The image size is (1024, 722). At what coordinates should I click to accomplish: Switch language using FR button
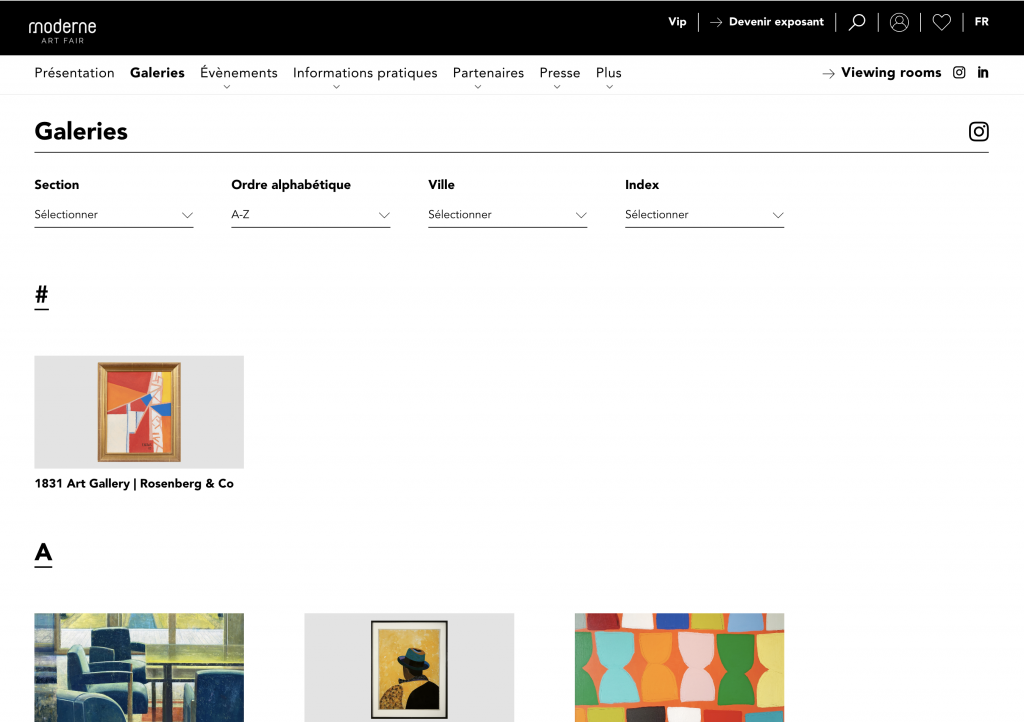pos(981,22)
